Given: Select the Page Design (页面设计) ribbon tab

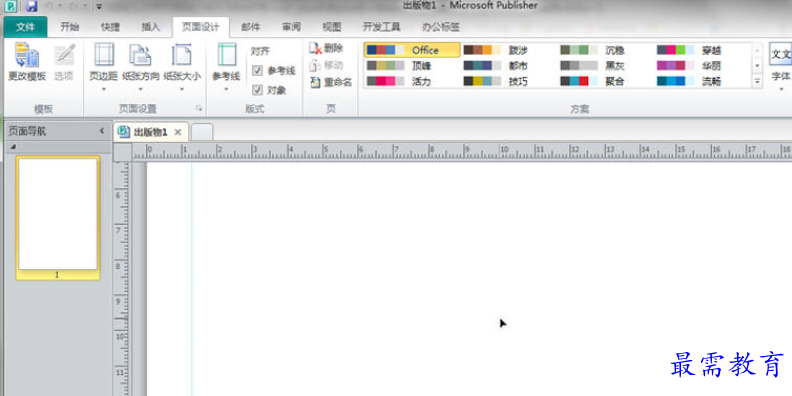Looking at the screenshot, I should pyautogui.click(x=201, y=27).
